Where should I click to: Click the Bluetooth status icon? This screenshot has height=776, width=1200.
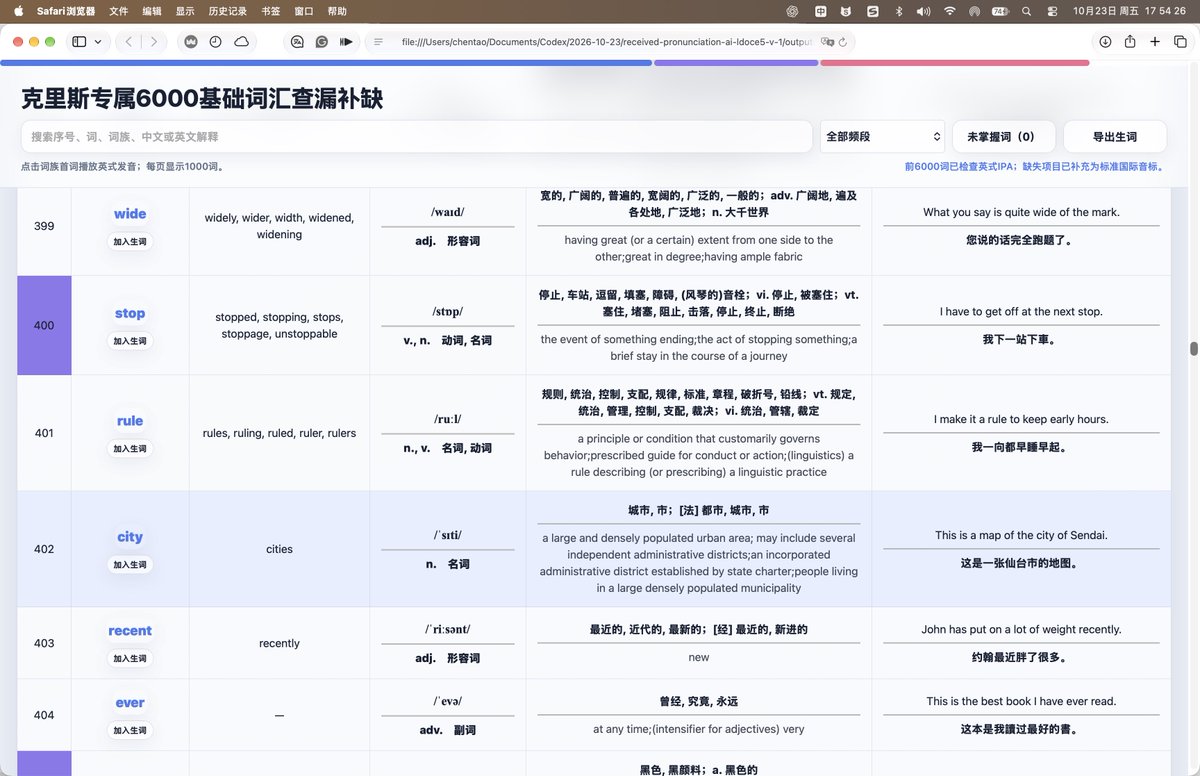898,11
